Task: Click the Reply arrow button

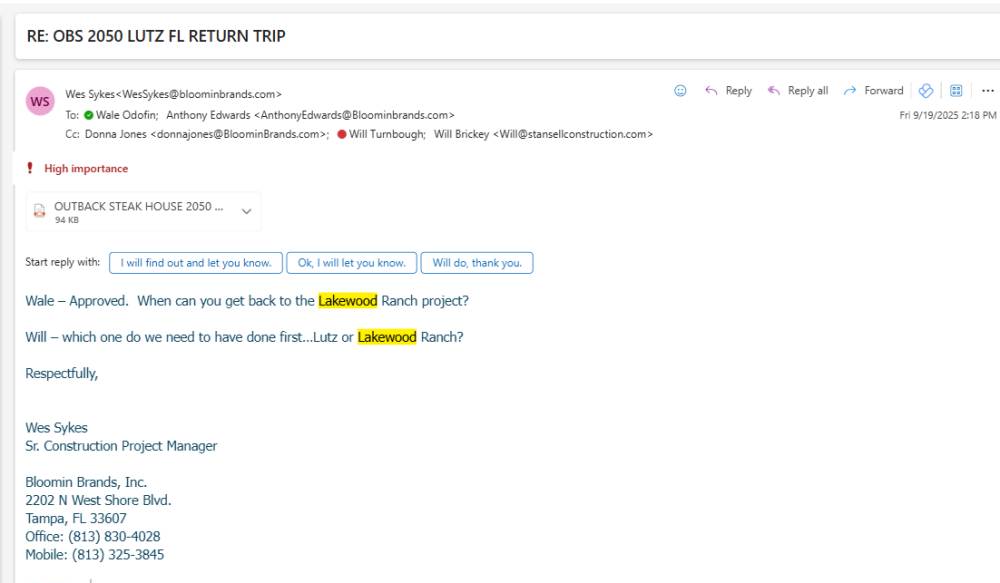Action: [728, 91]
